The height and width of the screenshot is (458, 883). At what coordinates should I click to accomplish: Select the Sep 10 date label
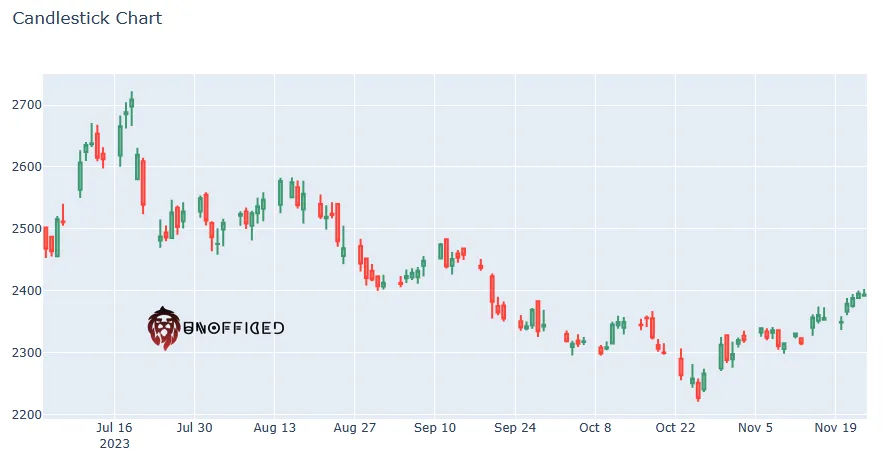[435, 428]
